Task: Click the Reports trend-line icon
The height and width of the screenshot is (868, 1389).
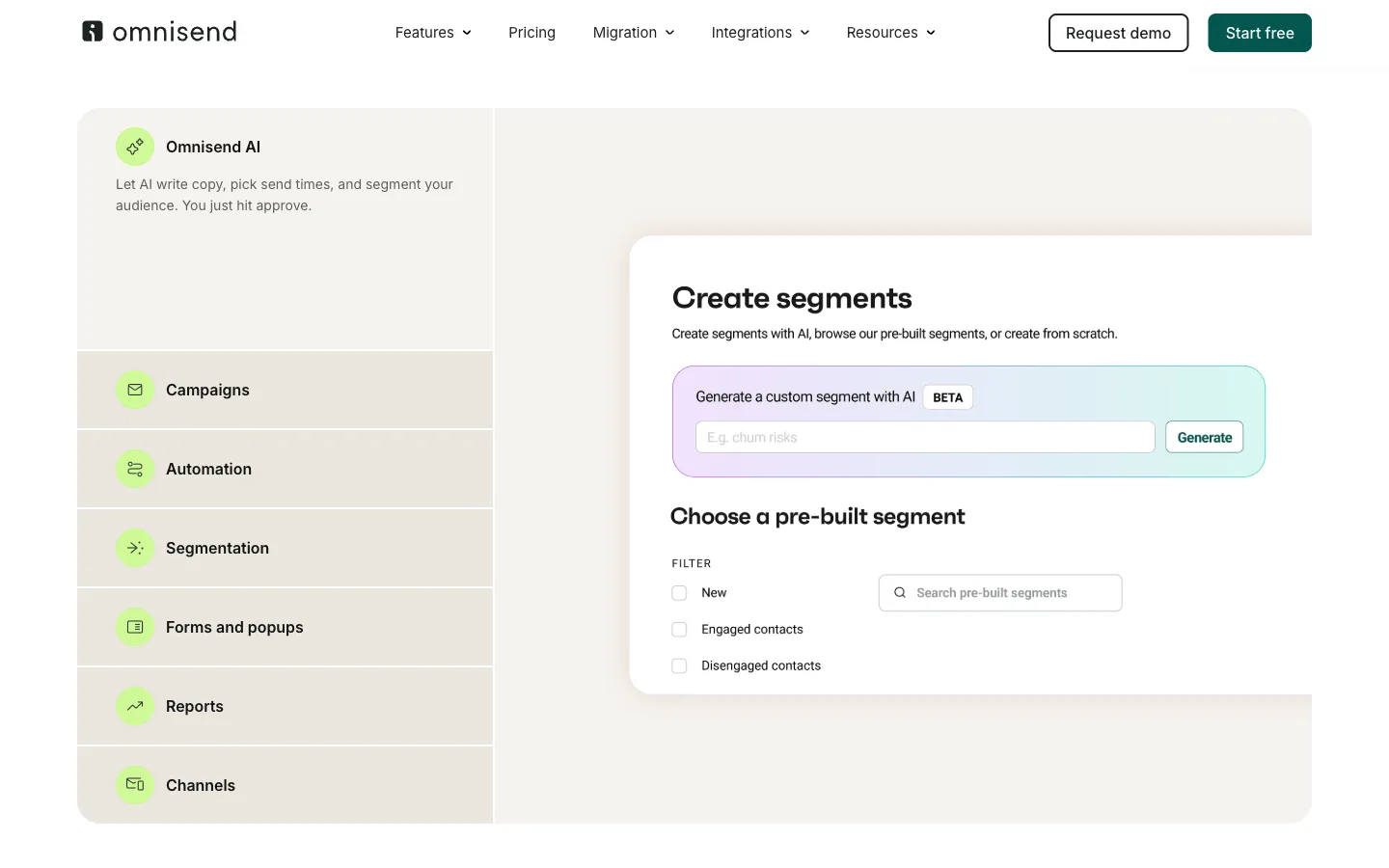Action: coord(135,706)
